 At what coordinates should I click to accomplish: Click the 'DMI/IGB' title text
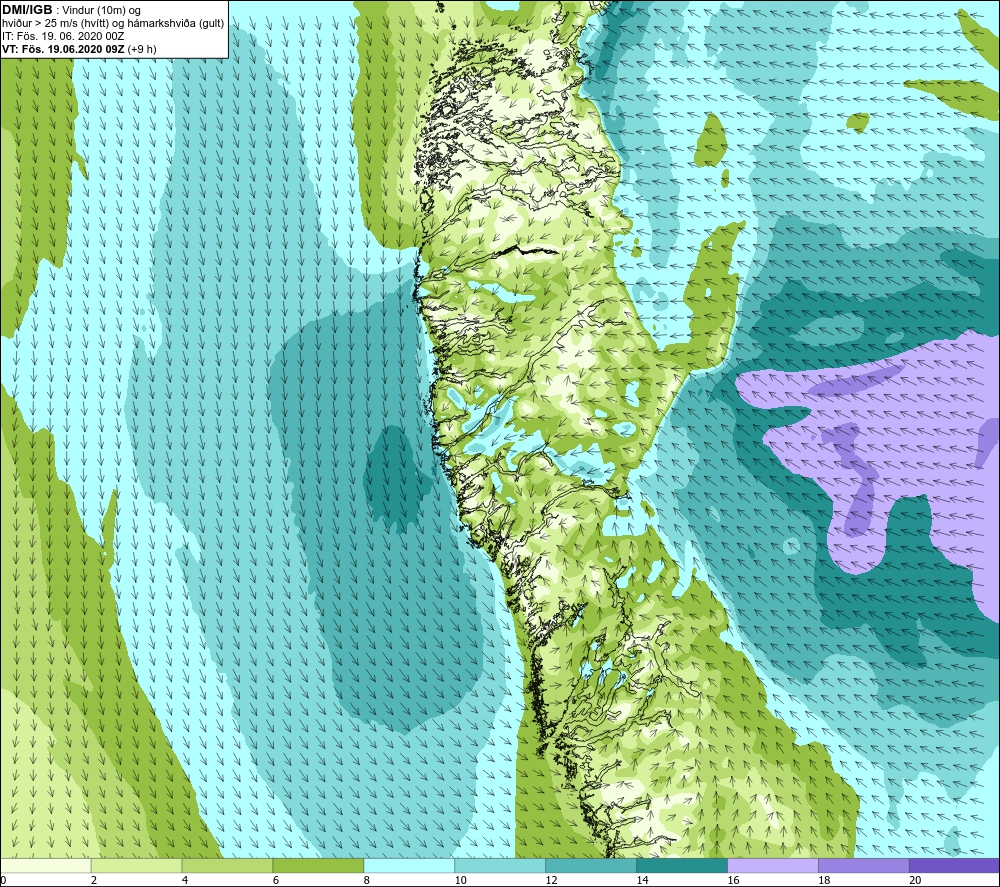point(27,10)
